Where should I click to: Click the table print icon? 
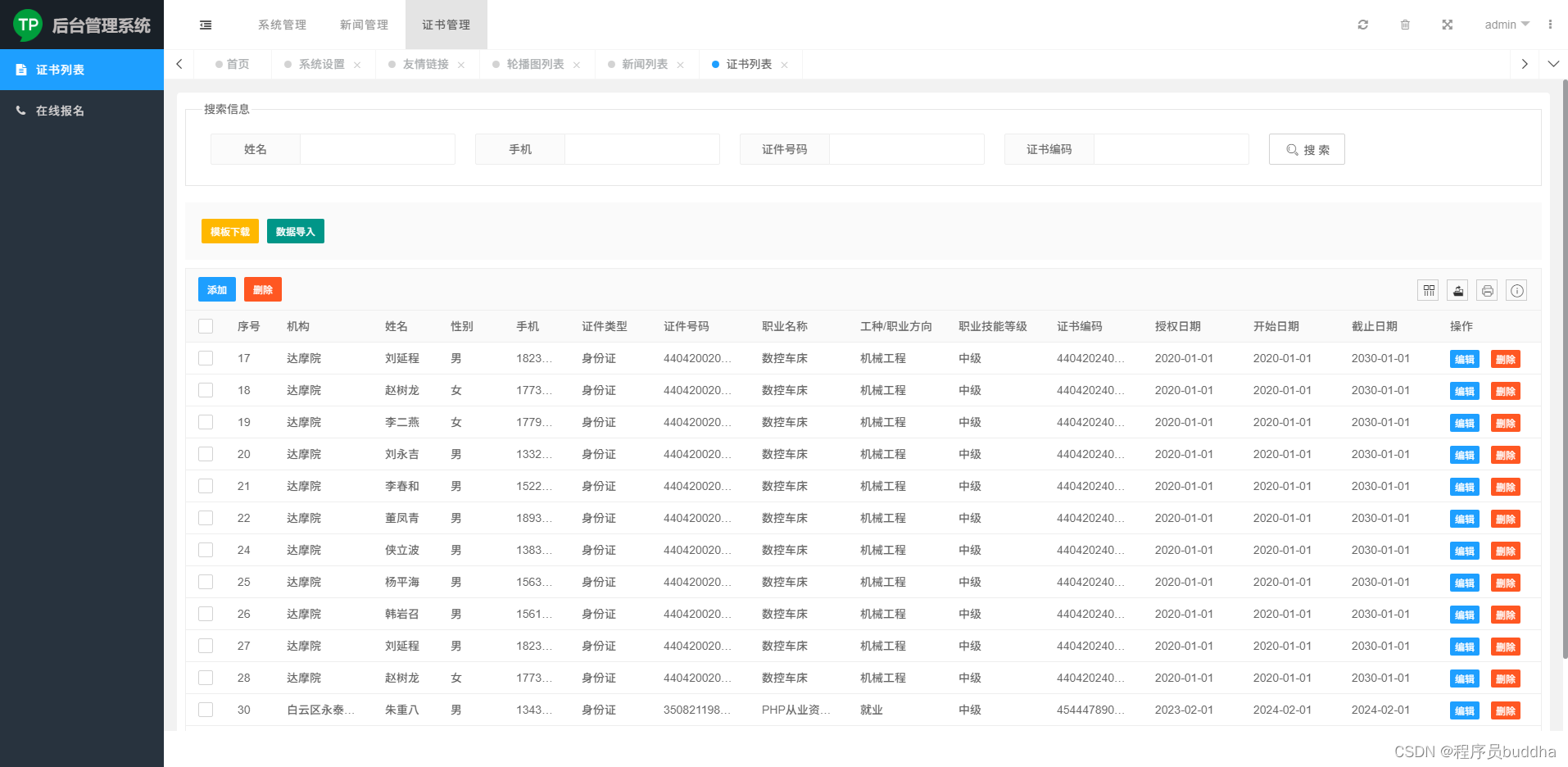point(1488,290)
